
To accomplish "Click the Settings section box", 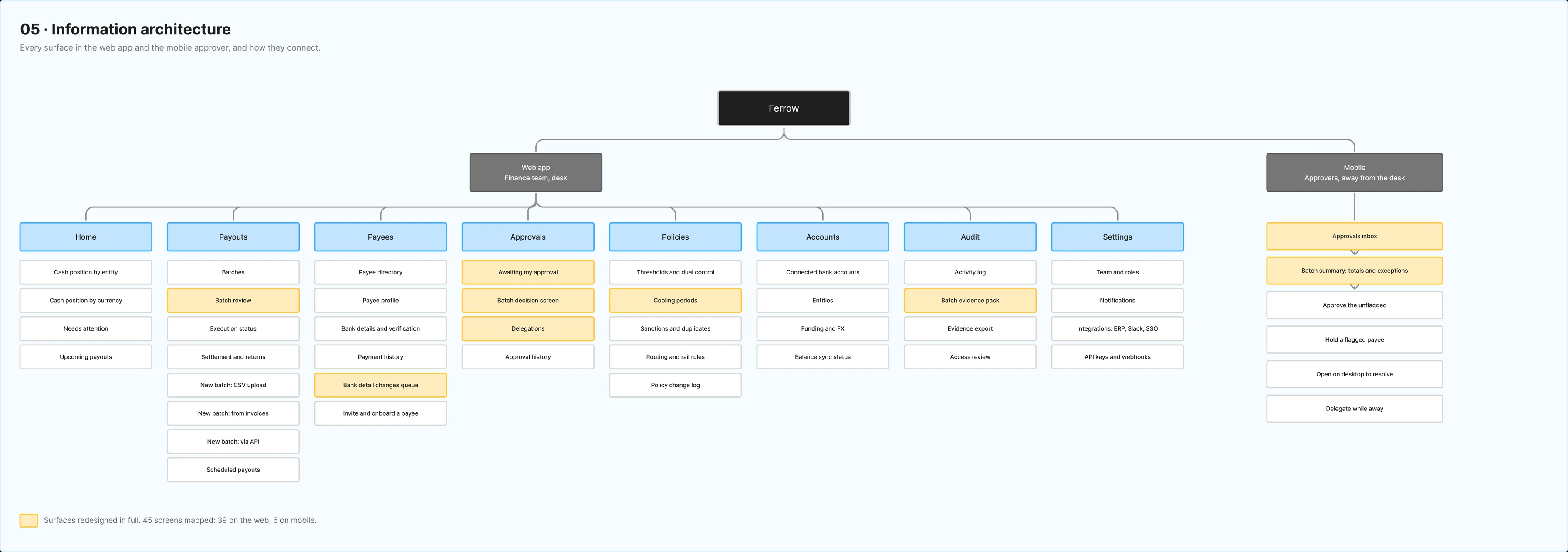I will tap(1118, 237).
